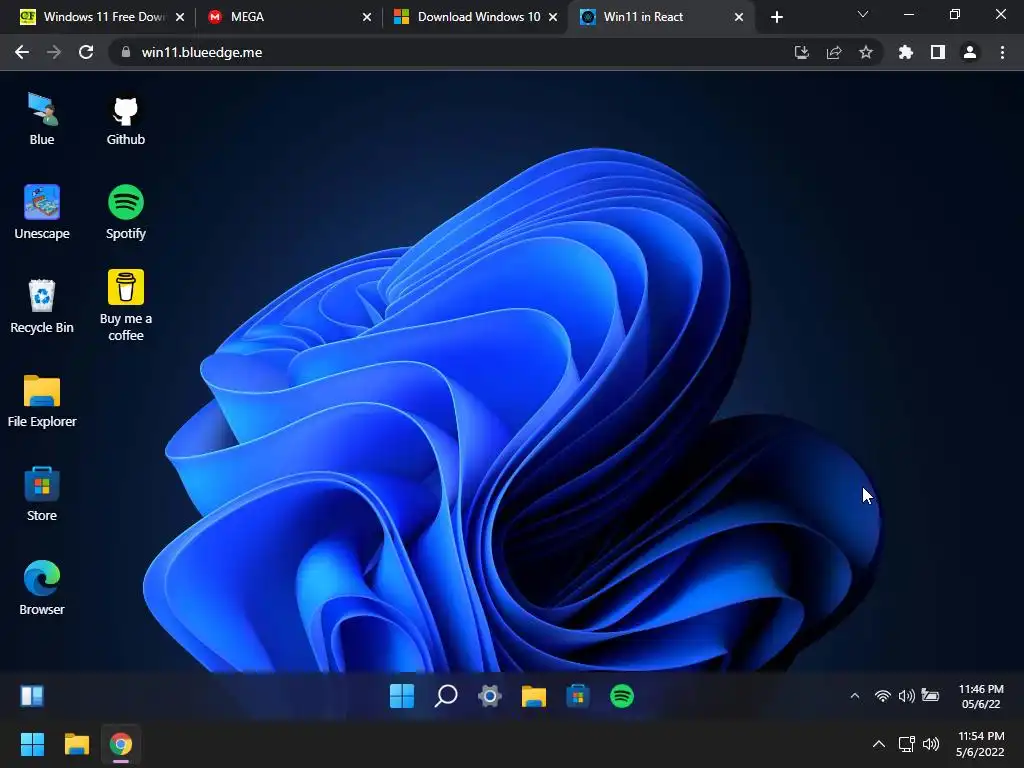The image size is (1024, 768).
Task: Open Microsoft Store in the Win11 React taskbar
Action: click(x=577, y=696)
